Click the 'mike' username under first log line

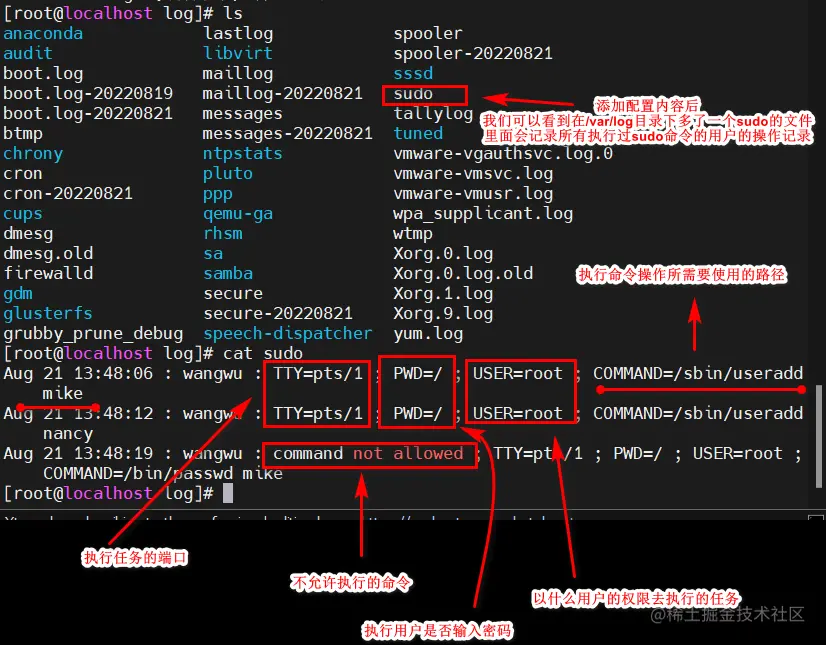point(63,394)
